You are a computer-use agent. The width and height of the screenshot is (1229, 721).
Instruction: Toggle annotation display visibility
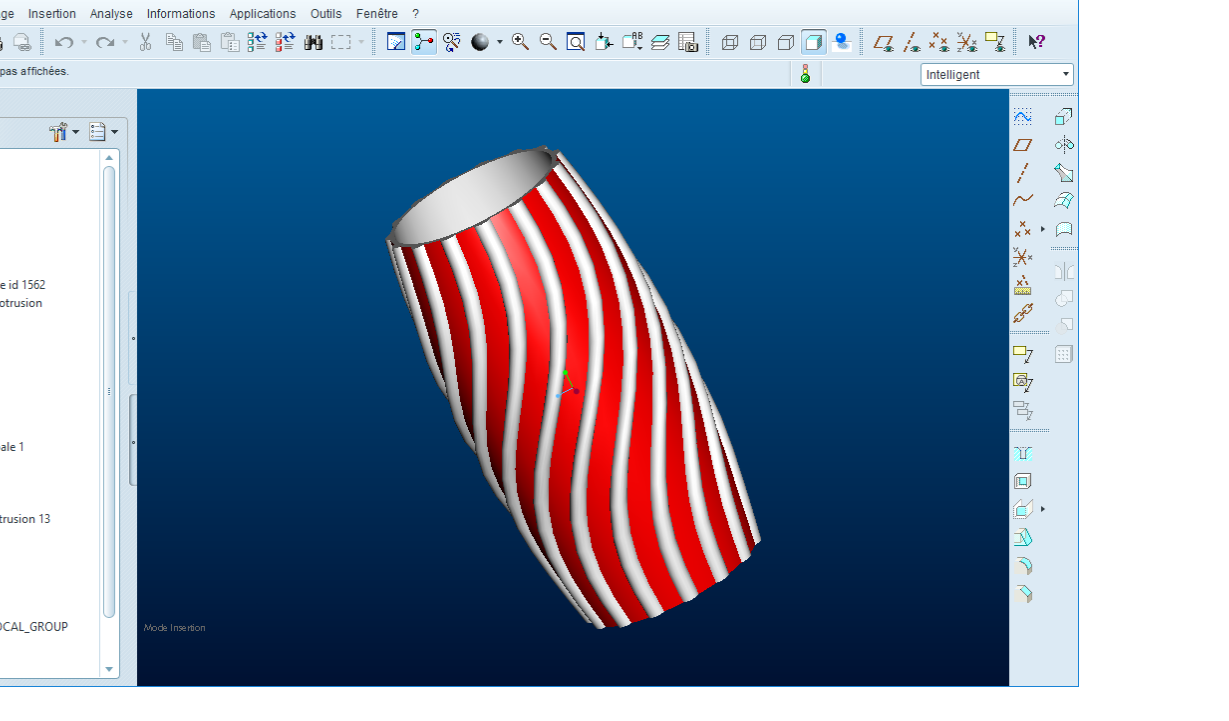coord(995,42)
